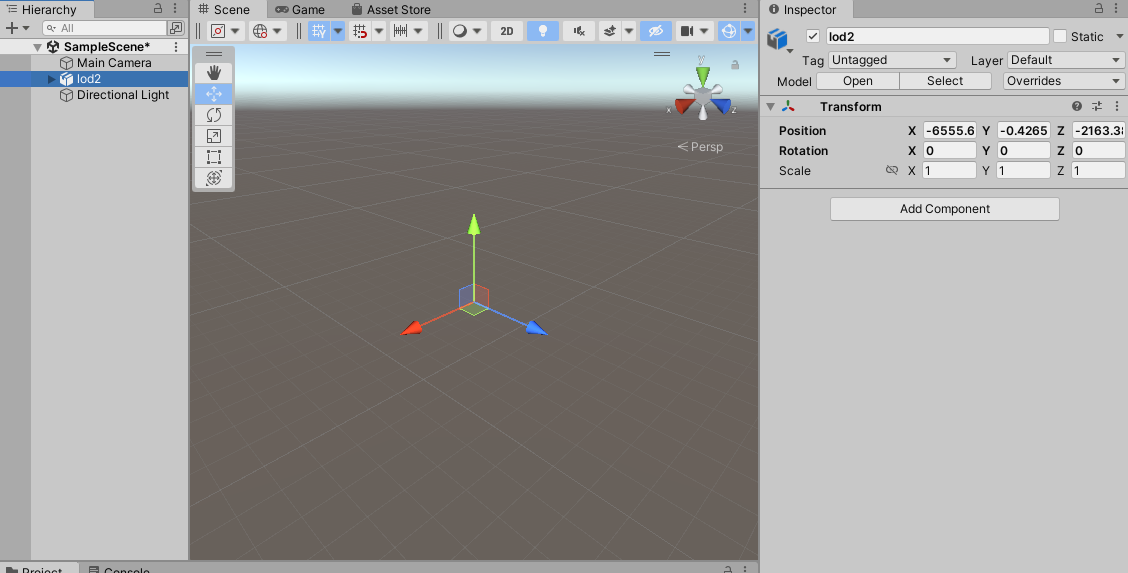Viewport: 1128px width, 573px height.
Task: Select the Scale tool
Action: [x=214, y=136]
